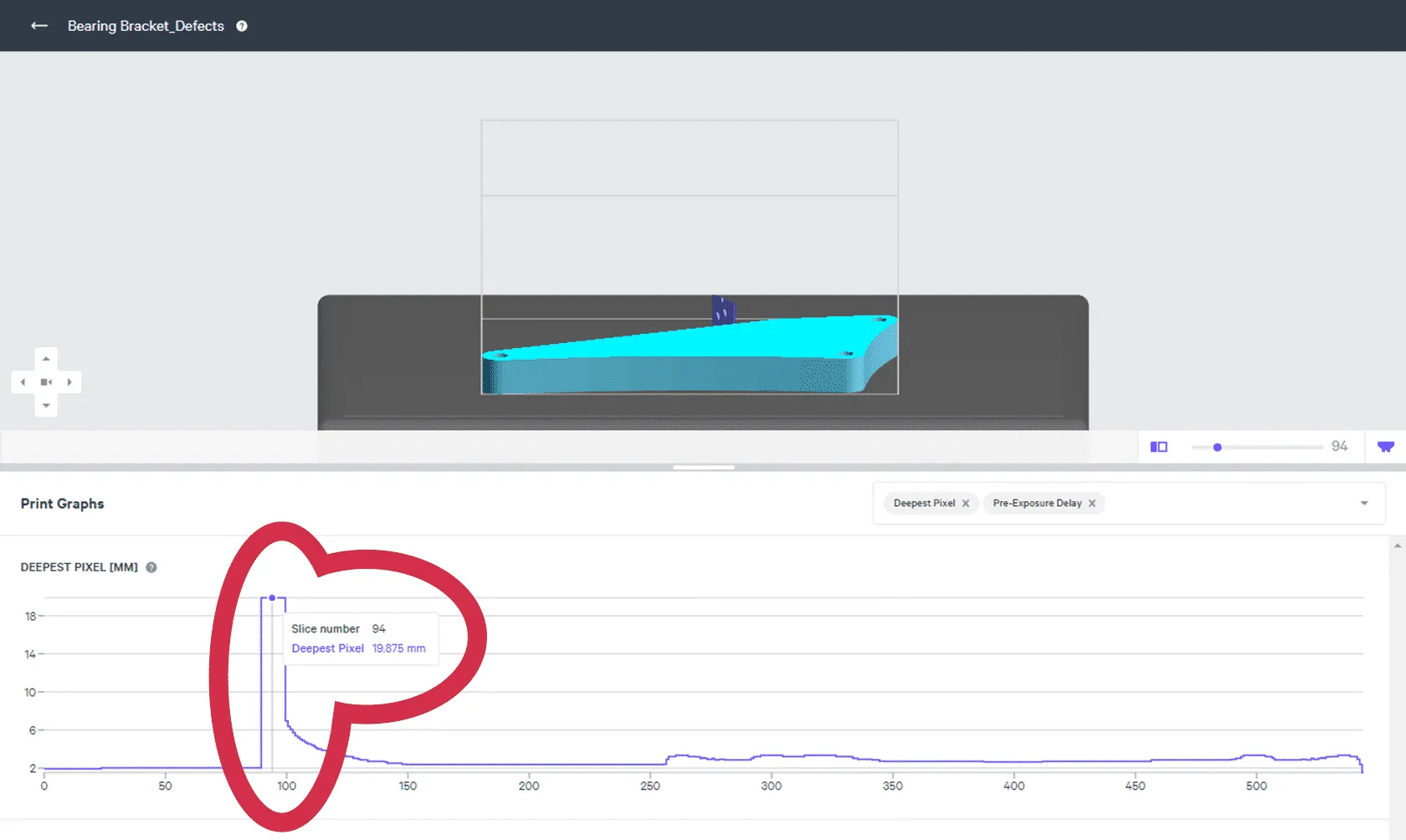Open Deepest Pixel [MM] help tooltip
The width and height of the screenshot is (1406, 840).
(151, 567)
